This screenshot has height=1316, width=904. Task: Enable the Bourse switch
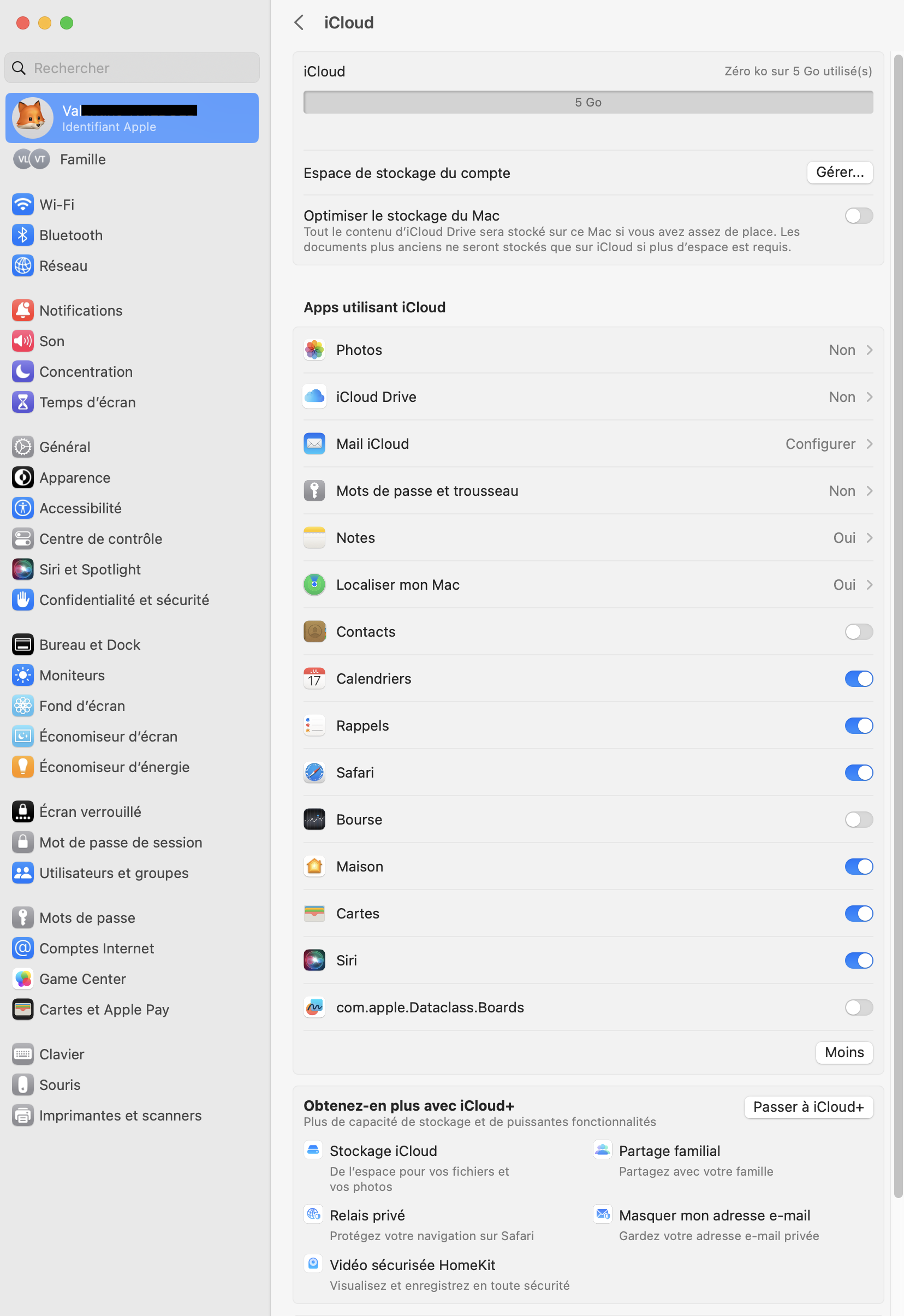pos(859,820)
